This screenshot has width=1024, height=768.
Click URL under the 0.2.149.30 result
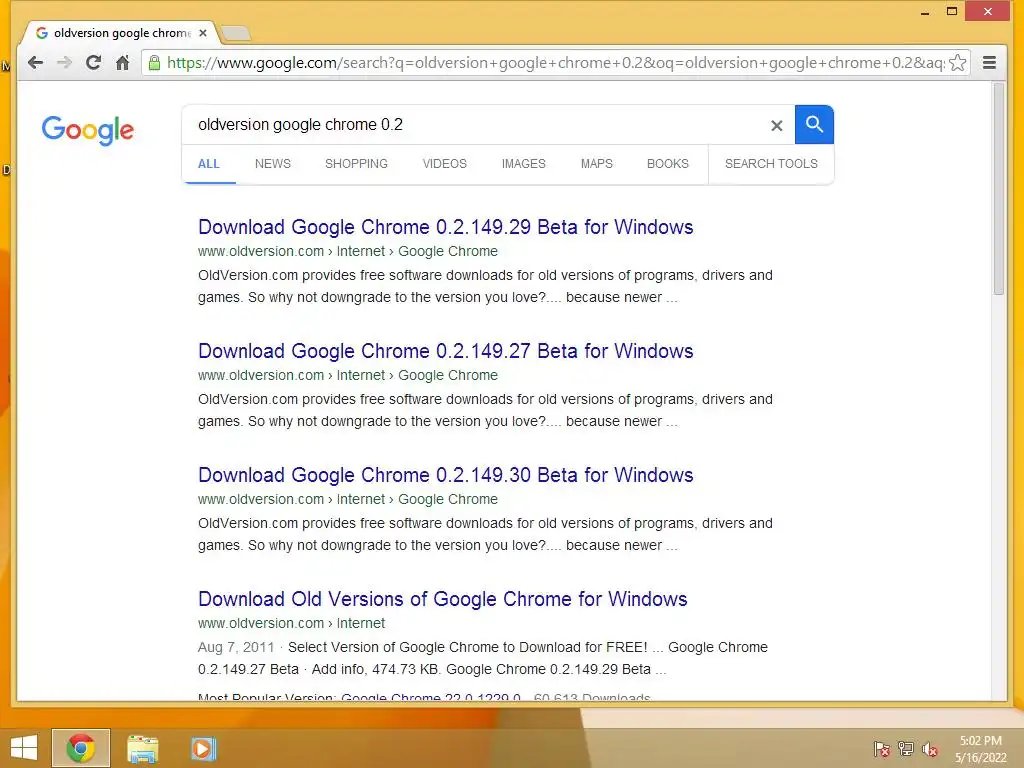347,500
